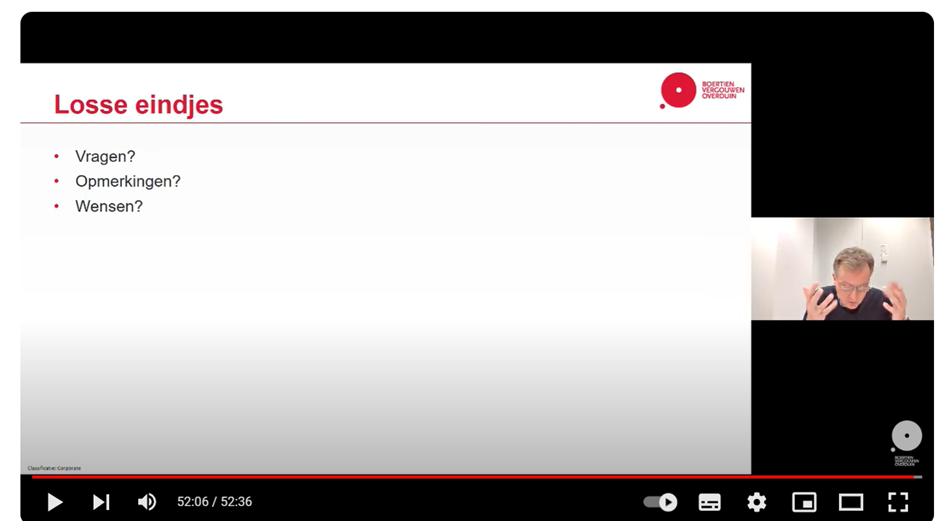Click the channel watermark logo in the video corner
The height and width of the screenshot is (521, 945).
click(905, 442)
